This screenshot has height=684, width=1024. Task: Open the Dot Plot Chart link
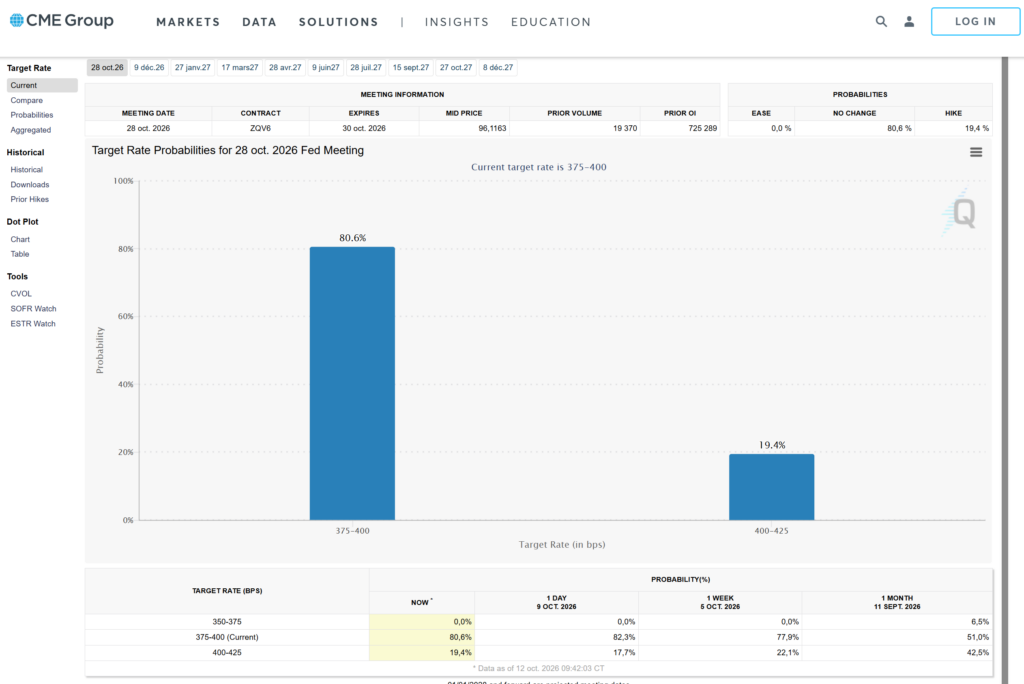click(20, 240)
